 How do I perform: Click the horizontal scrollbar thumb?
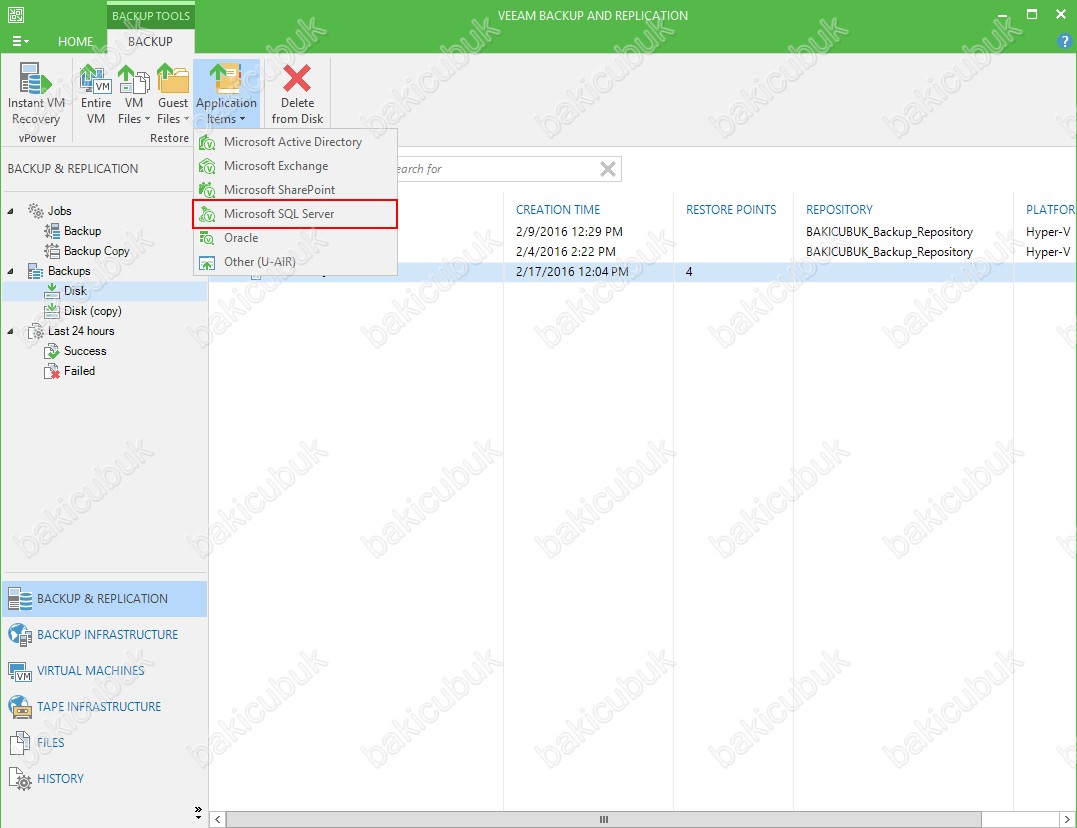point(604,819)
